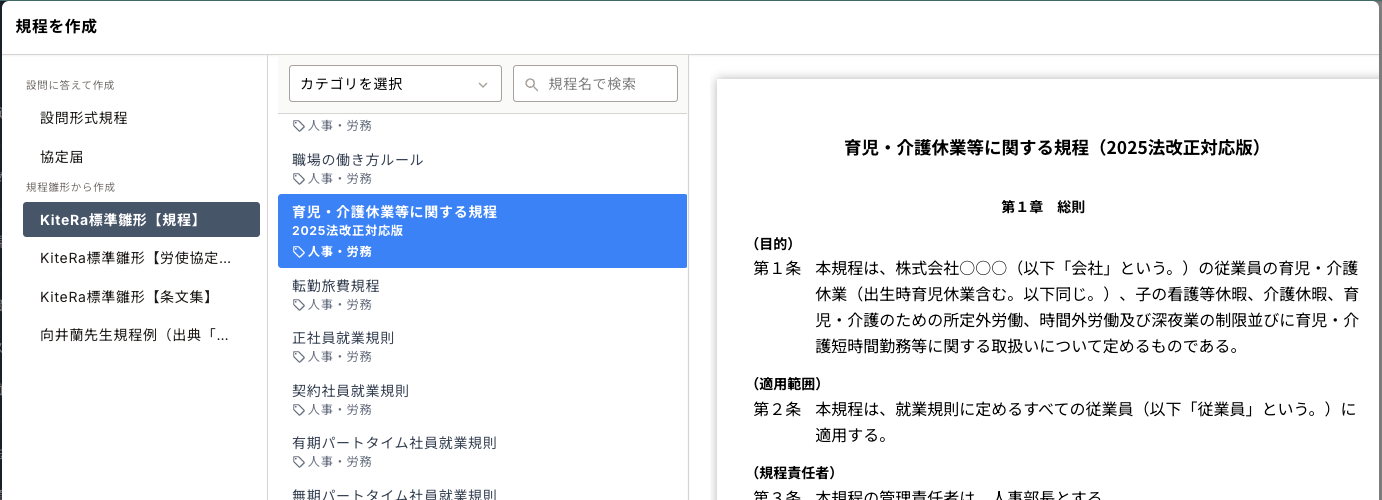Click tag icon under 有期パートタイム社員就業規則
This screenshot has height=500, width=1382.
[x=299, y=462]
